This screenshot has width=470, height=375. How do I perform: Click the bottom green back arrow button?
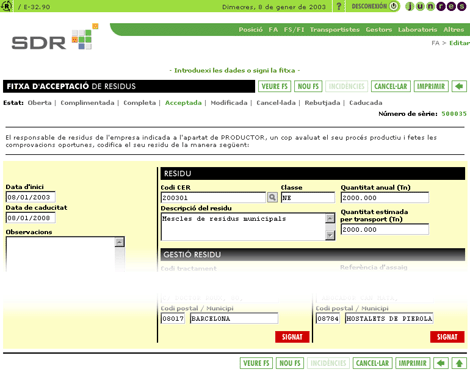[441, 363]
